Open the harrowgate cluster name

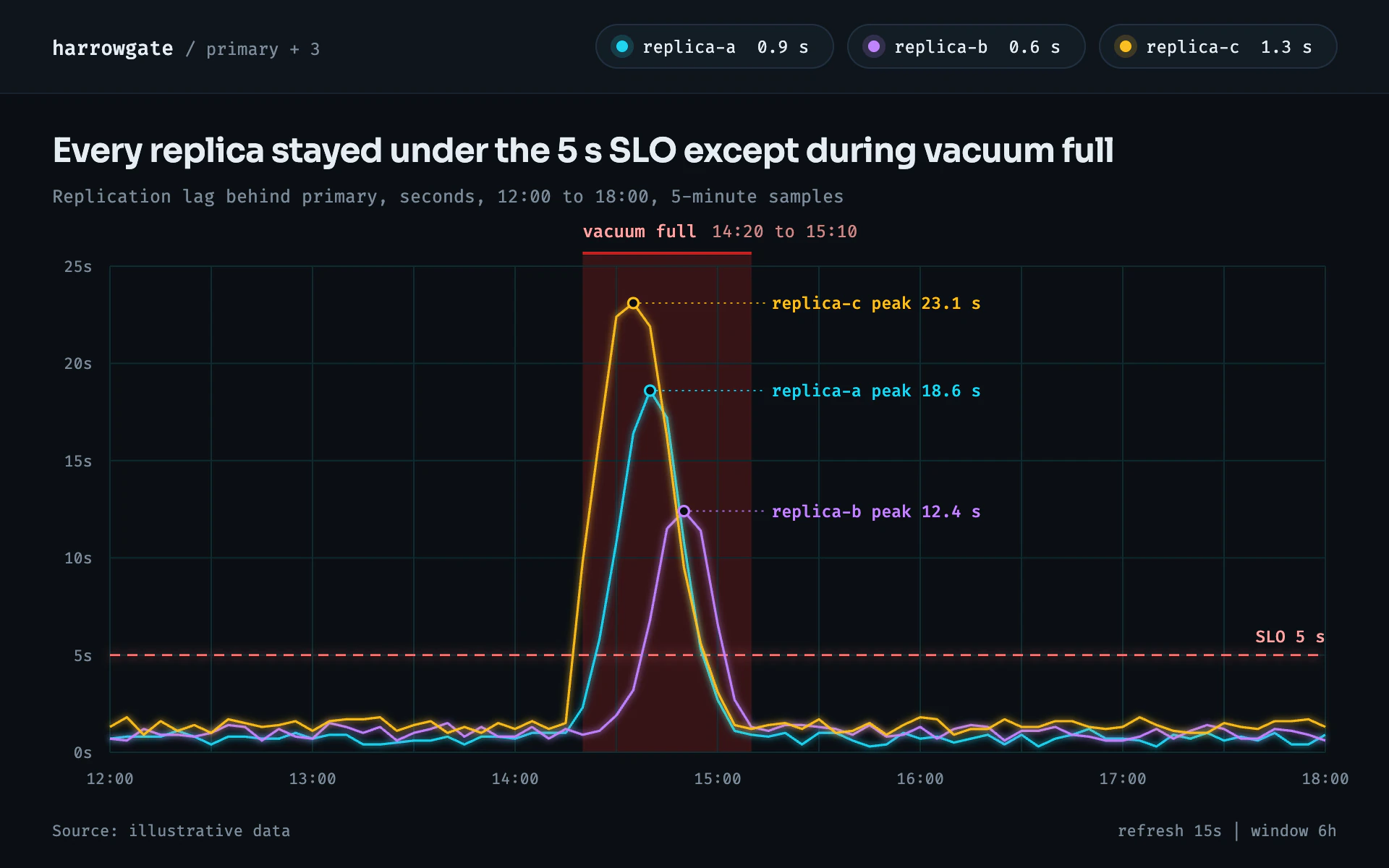pos(113,48)
